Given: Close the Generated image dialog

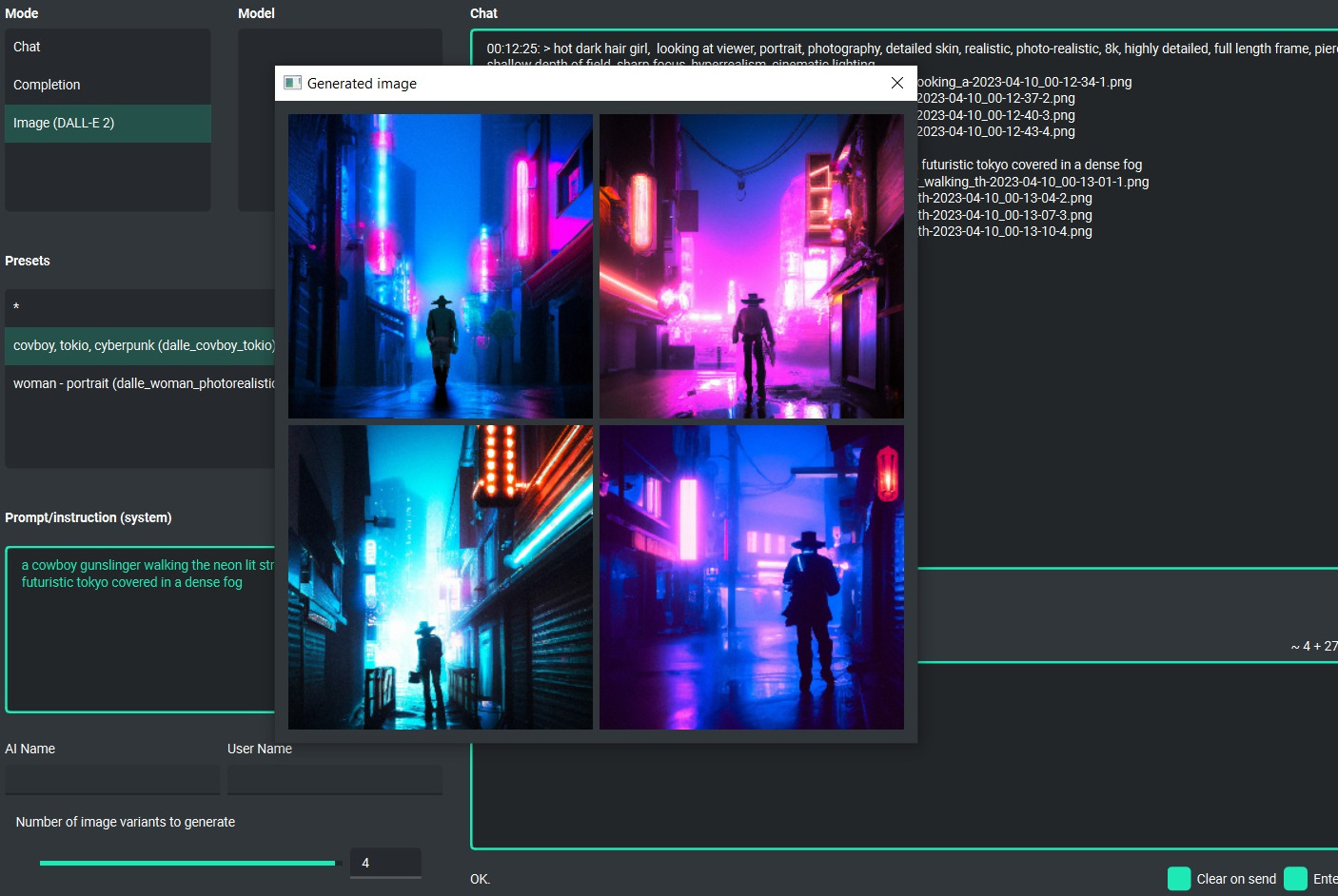Looking at the screenshot, I should pos(896,83).
